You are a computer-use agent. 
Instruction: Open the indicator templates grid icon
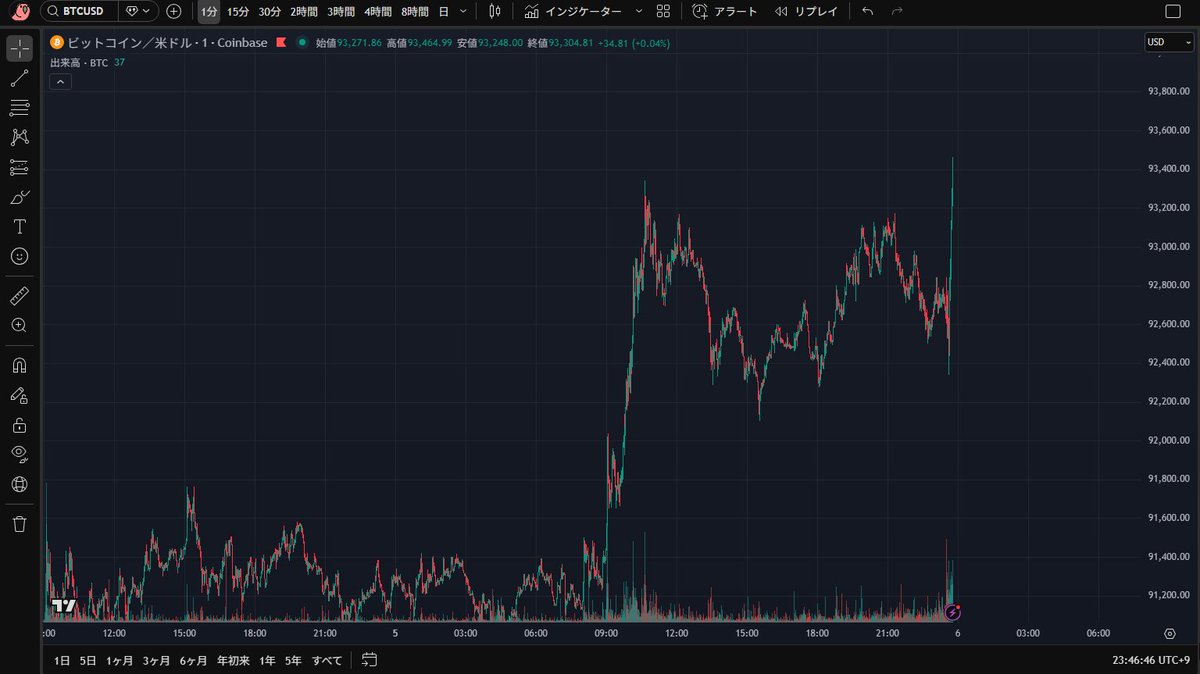(663, 11)
